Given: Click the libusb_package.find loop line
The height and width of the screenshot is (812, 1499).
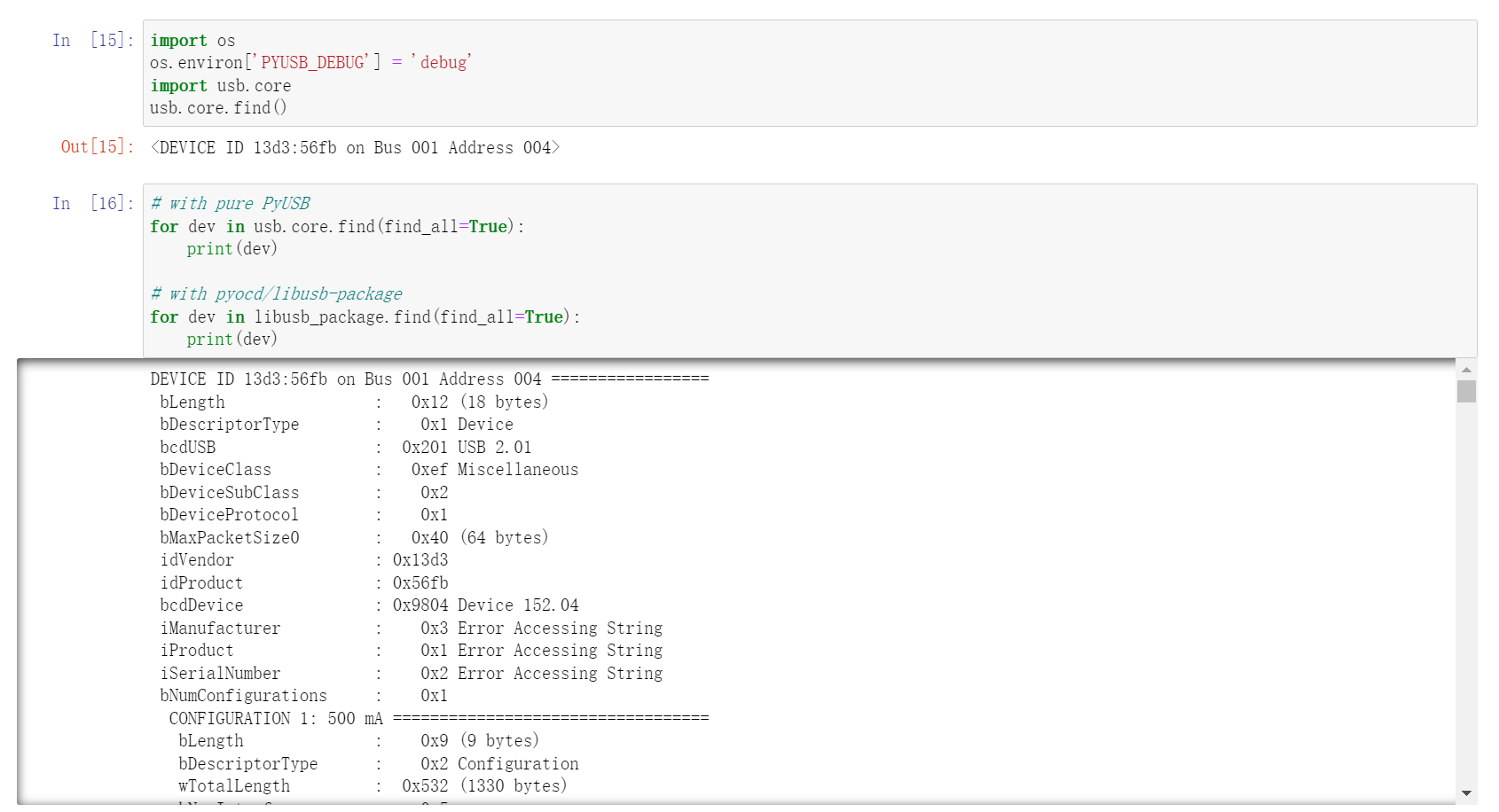Looking at the screenshot, I should coord(365,317).
